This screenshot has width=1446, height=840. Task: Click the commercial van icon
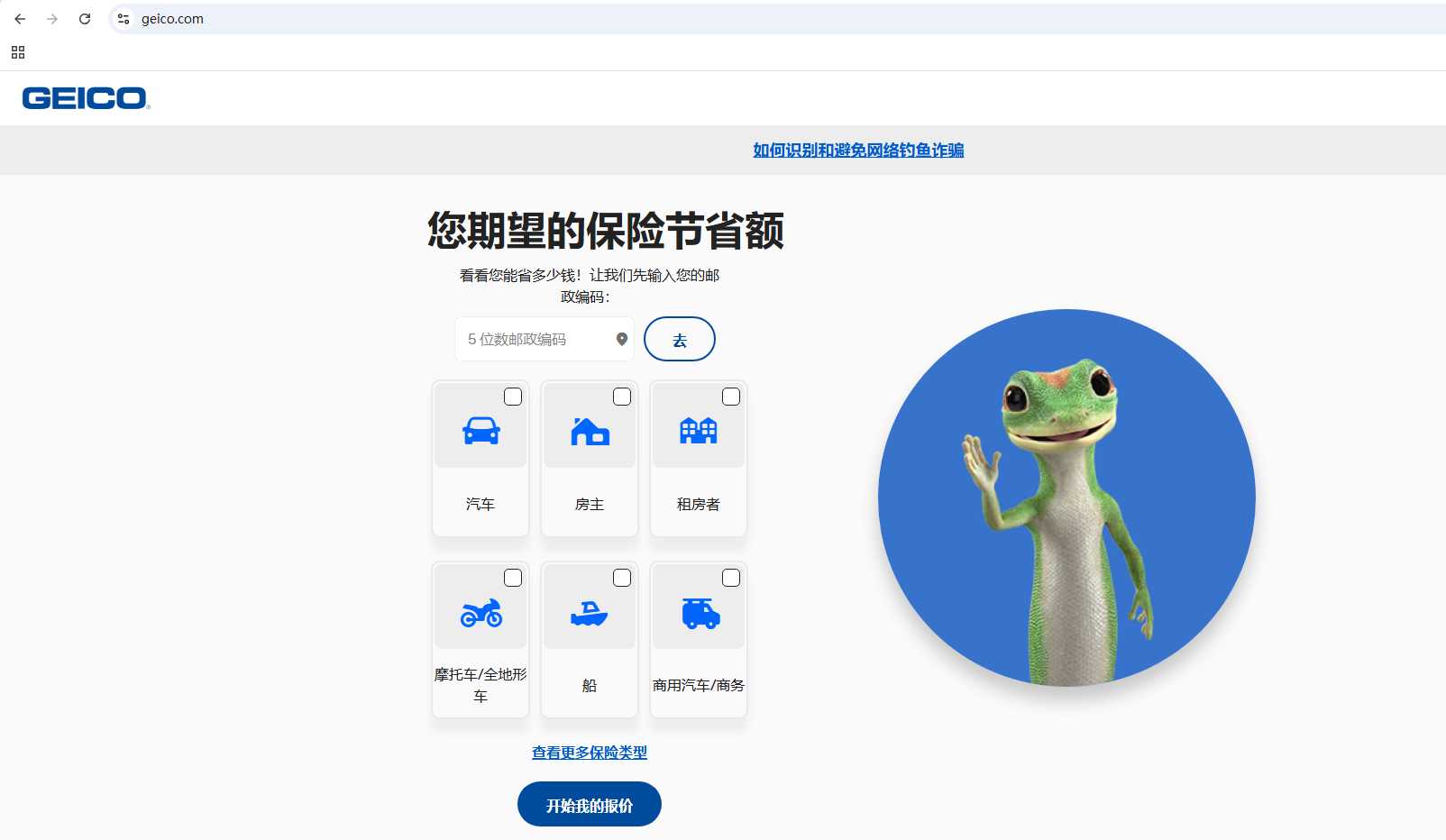click(x=700, y=614)
